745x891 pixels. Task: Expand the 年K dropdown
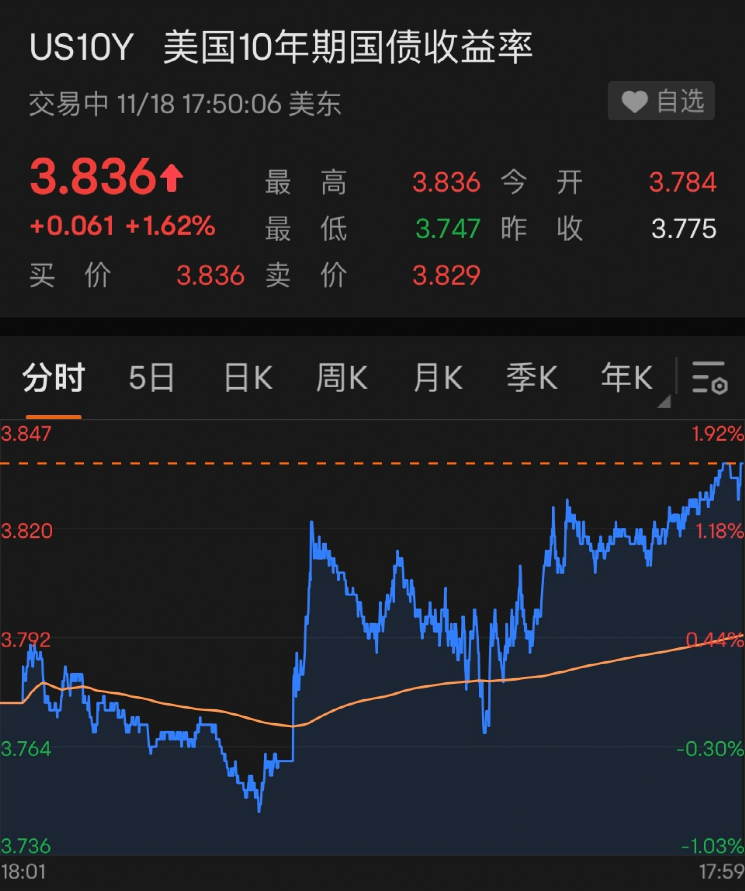(629, 378)
